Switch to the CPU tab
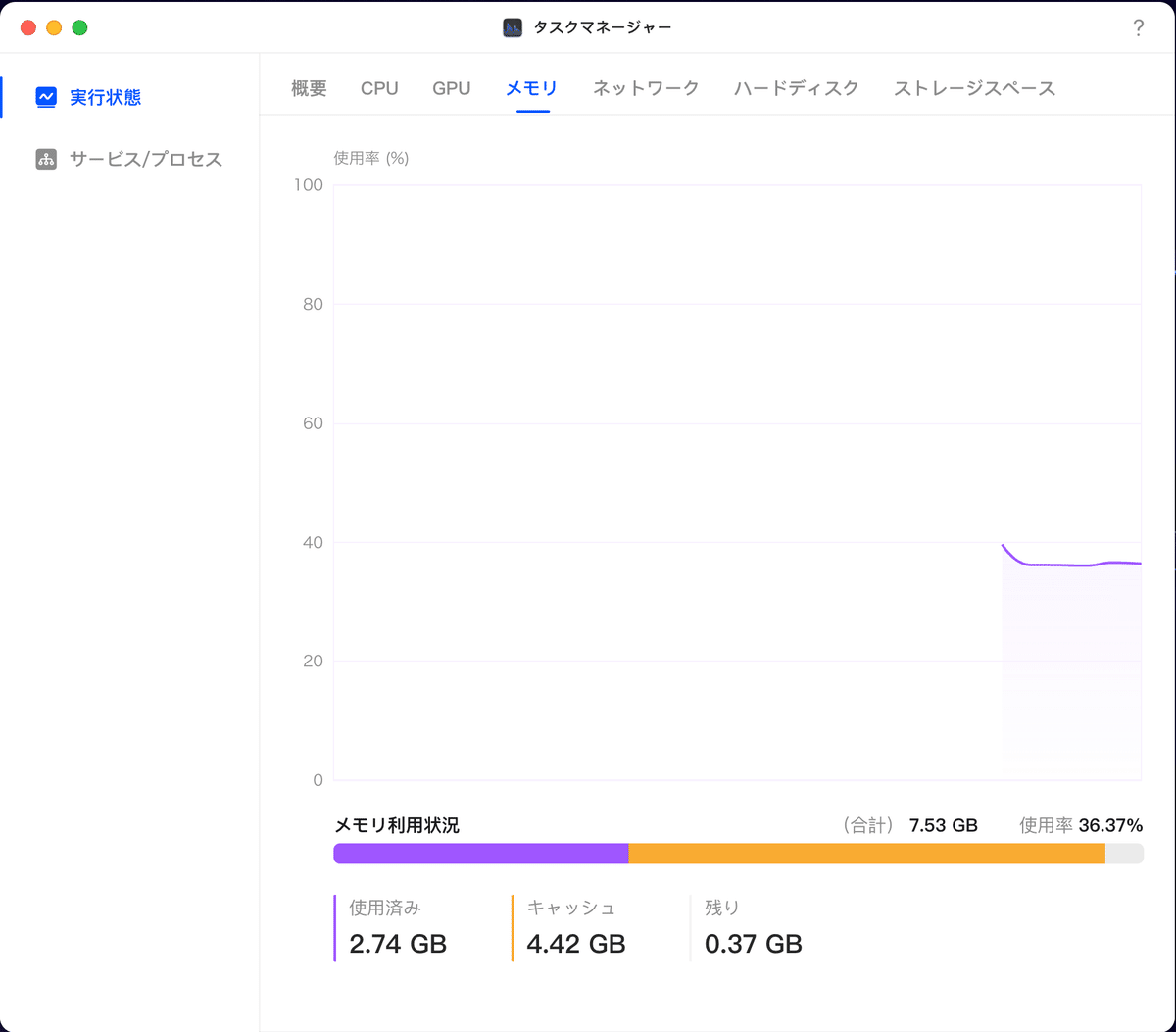Image resolution: width=1176 pixels, height=1032 pixels. (379, 87)
